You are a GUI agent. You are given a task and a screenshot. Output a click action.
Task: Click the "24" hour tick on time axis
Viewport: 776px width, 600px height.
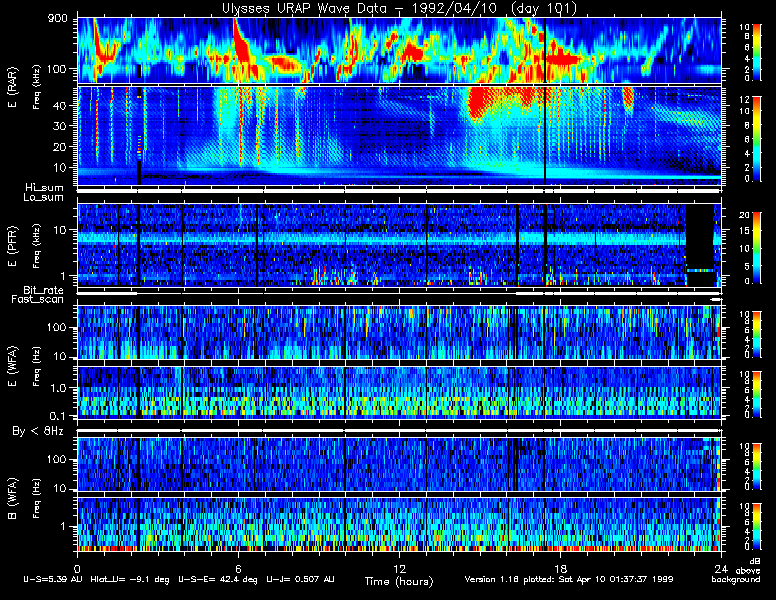tap(721, 569)
